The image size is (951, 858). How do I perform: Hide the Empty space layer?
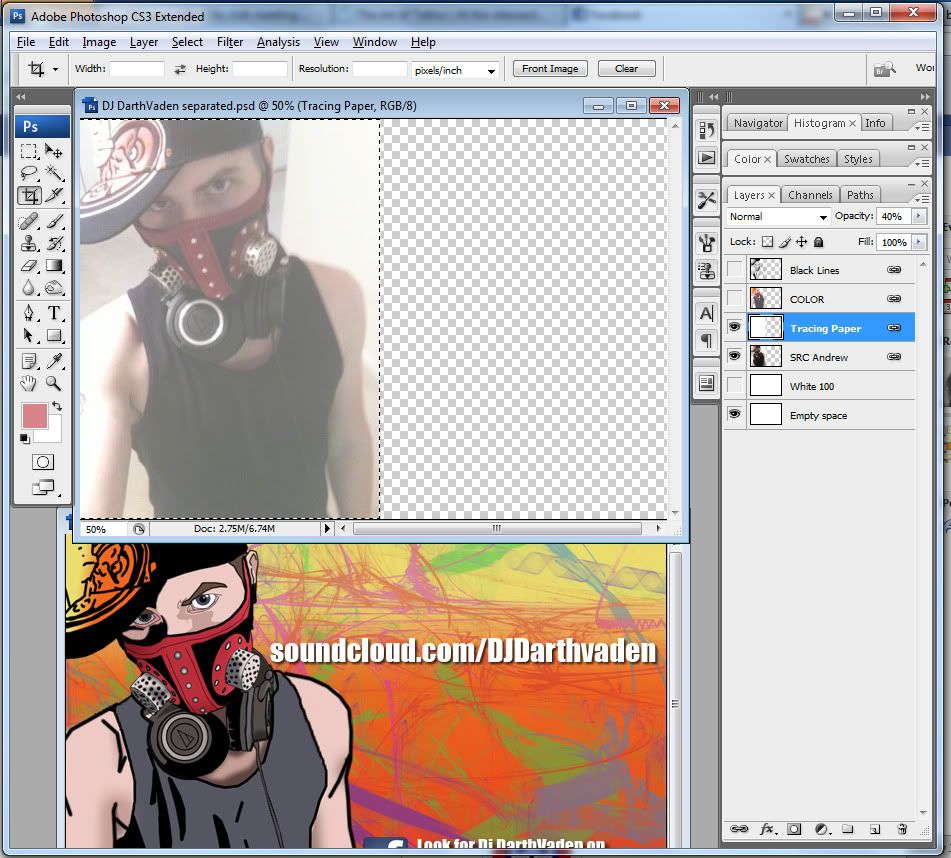click(734, 415)
